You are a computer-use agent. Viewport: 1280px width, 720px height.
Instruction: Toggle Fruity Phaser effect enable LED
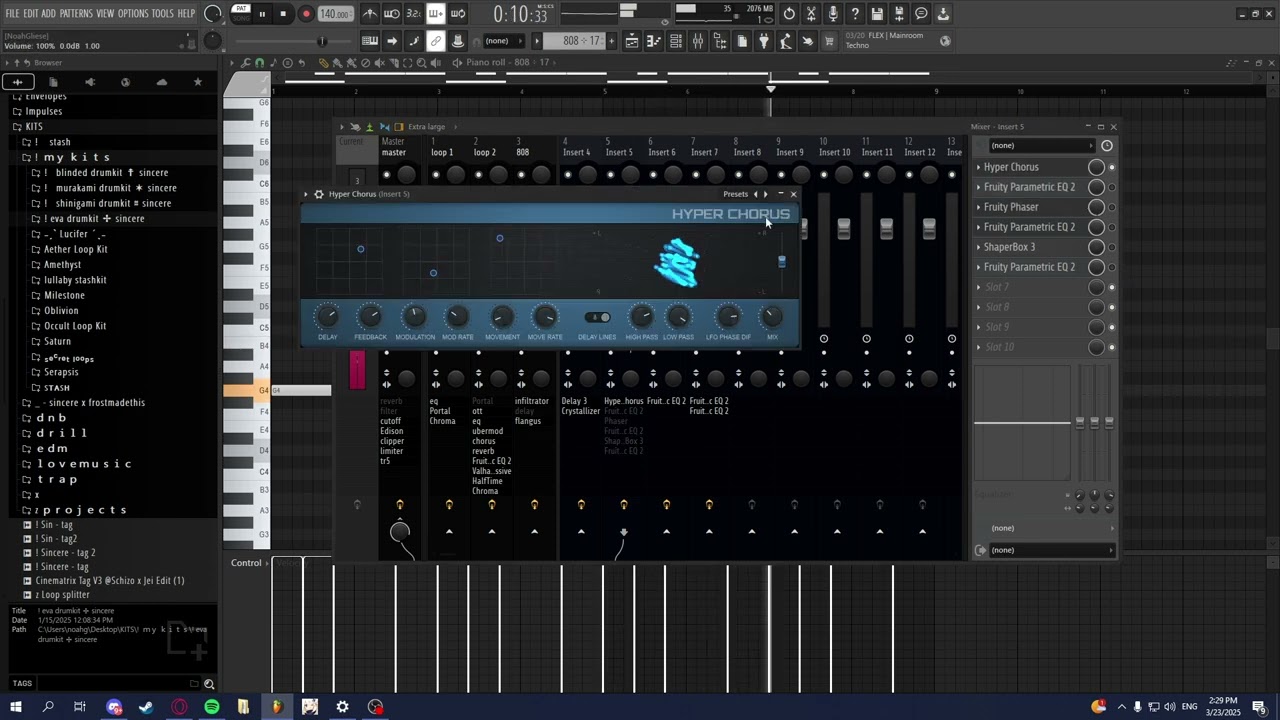coord(1111,207)
